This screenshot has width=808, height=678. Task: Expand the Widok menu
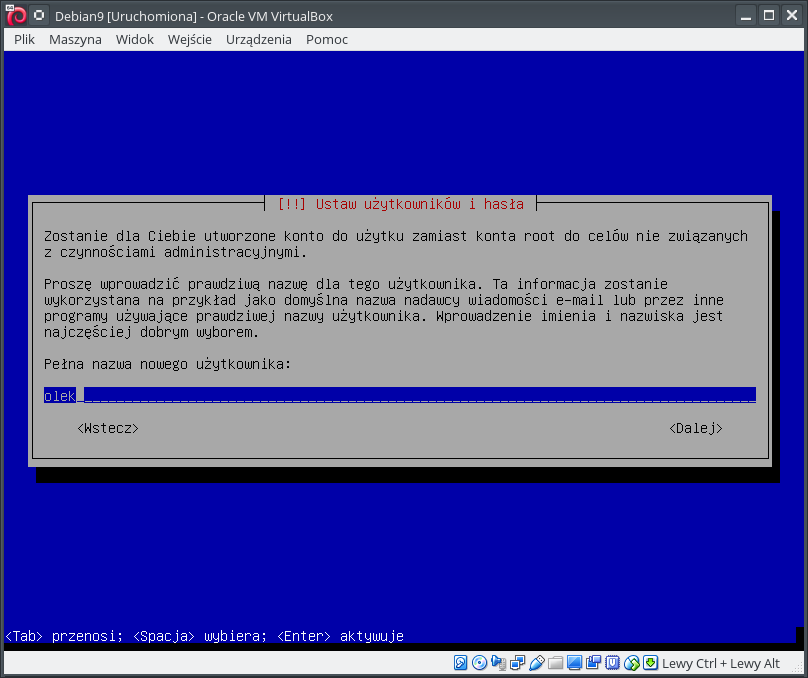click(x=134, y=39)
